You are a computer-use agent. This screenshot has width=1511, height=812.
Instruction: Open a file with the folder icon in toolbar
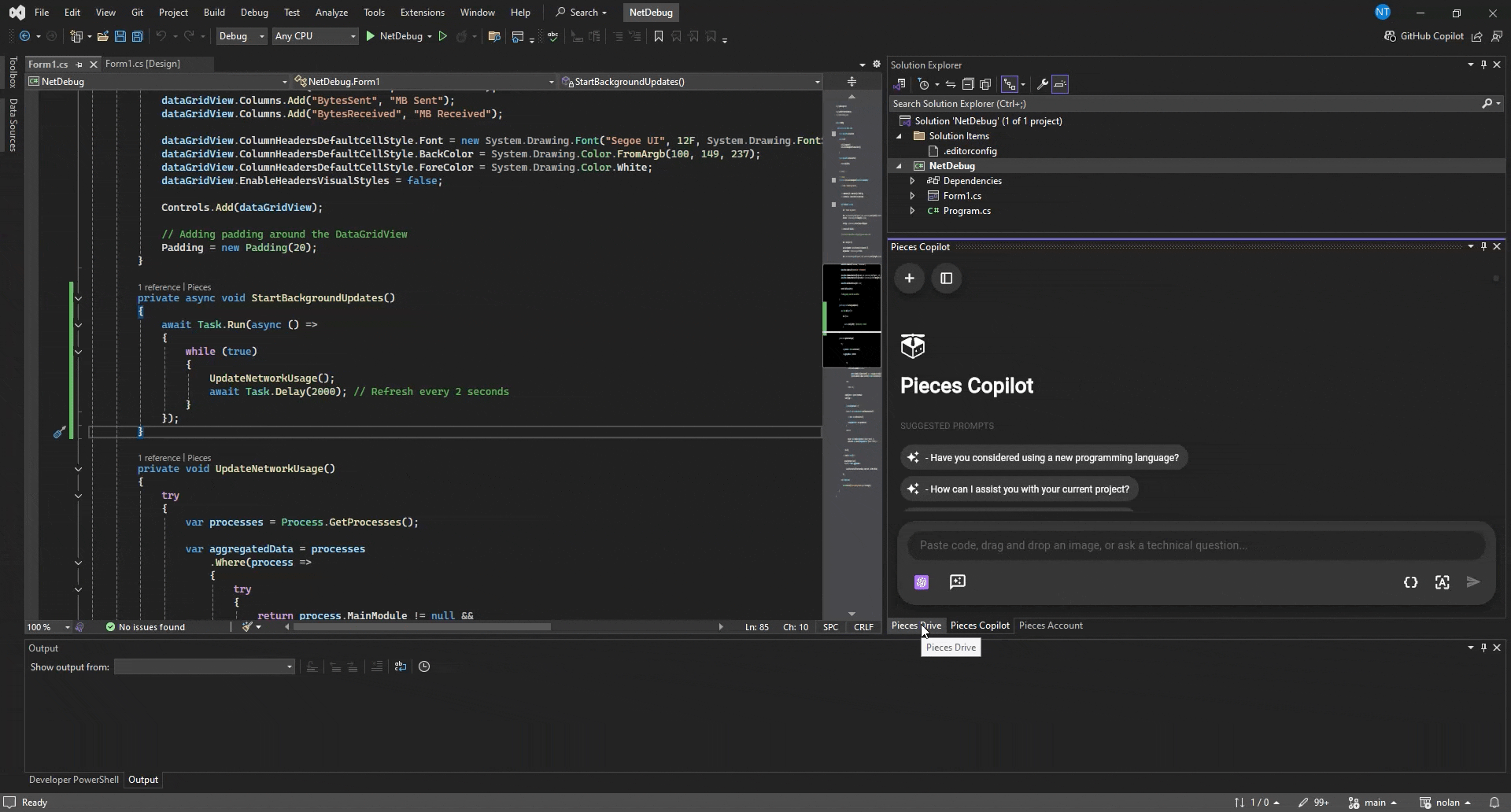click(x=102, y=36)
